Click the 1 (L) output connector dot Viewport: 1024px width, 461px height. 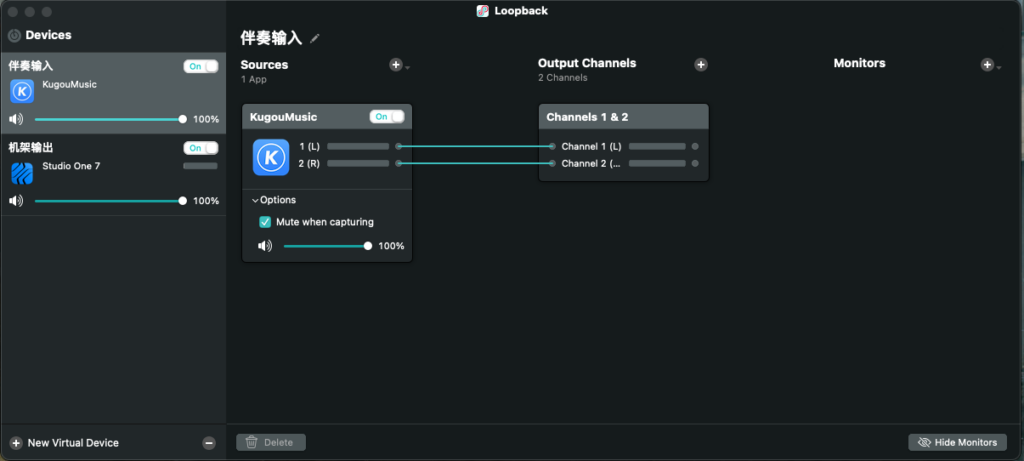(398, 146)
